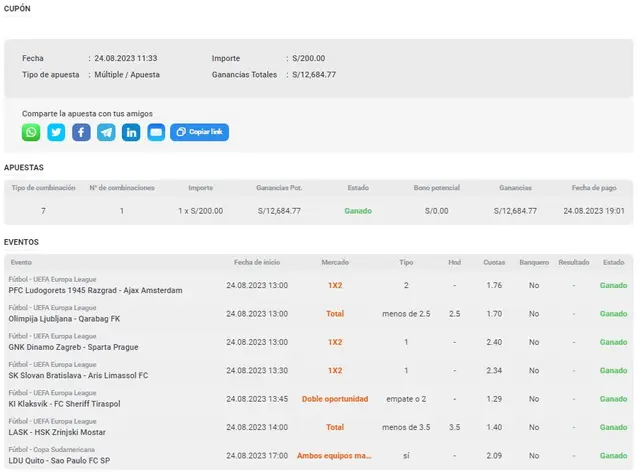Screen dimensions: 640x474
Task: Share the bet on Twitter
Action: (x=56, y=132)
